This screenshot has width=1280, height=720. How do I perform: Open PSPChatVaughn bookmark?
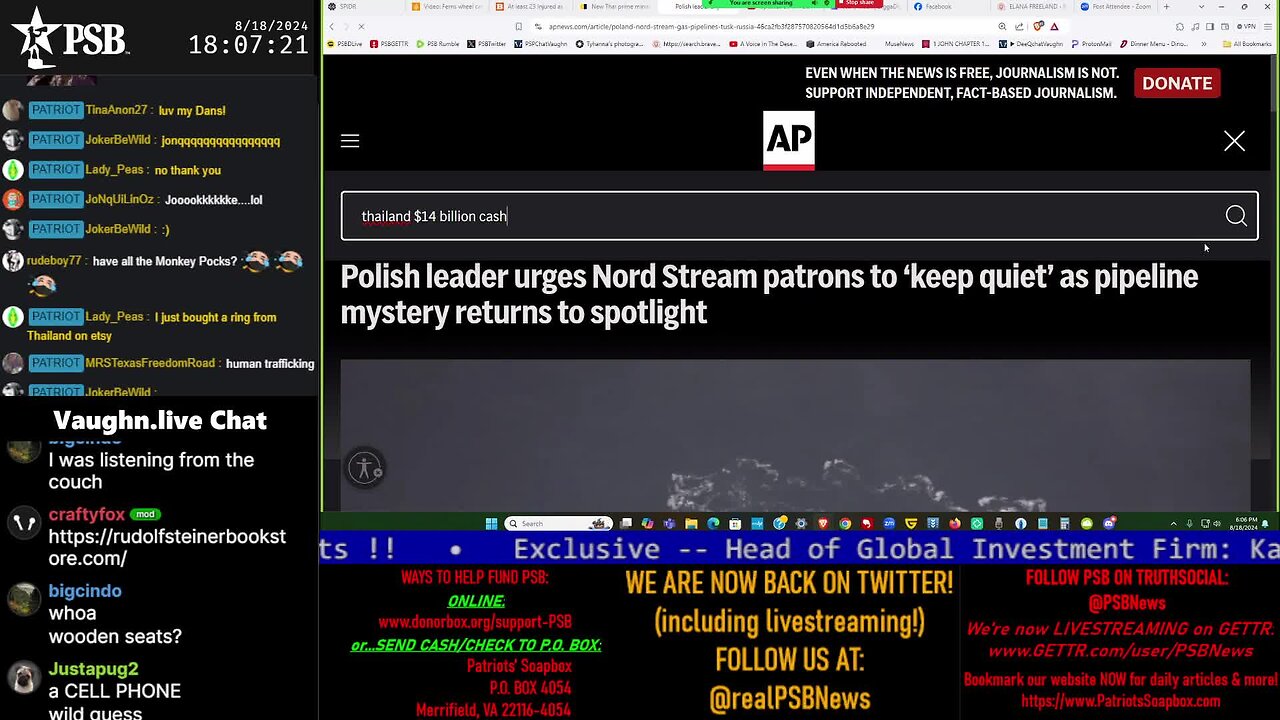coord(540,44)
